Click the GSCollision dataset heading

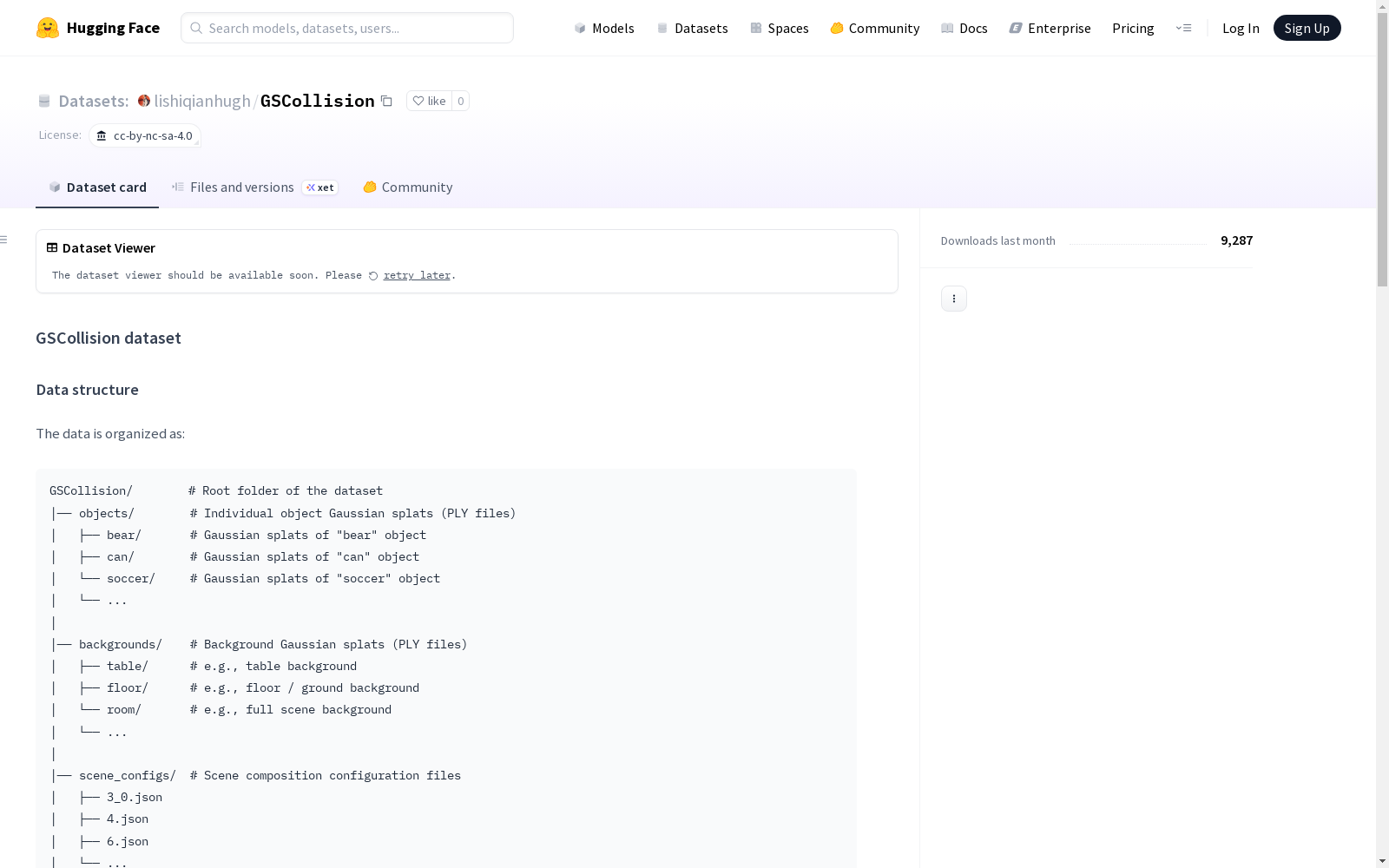point(109,338)
